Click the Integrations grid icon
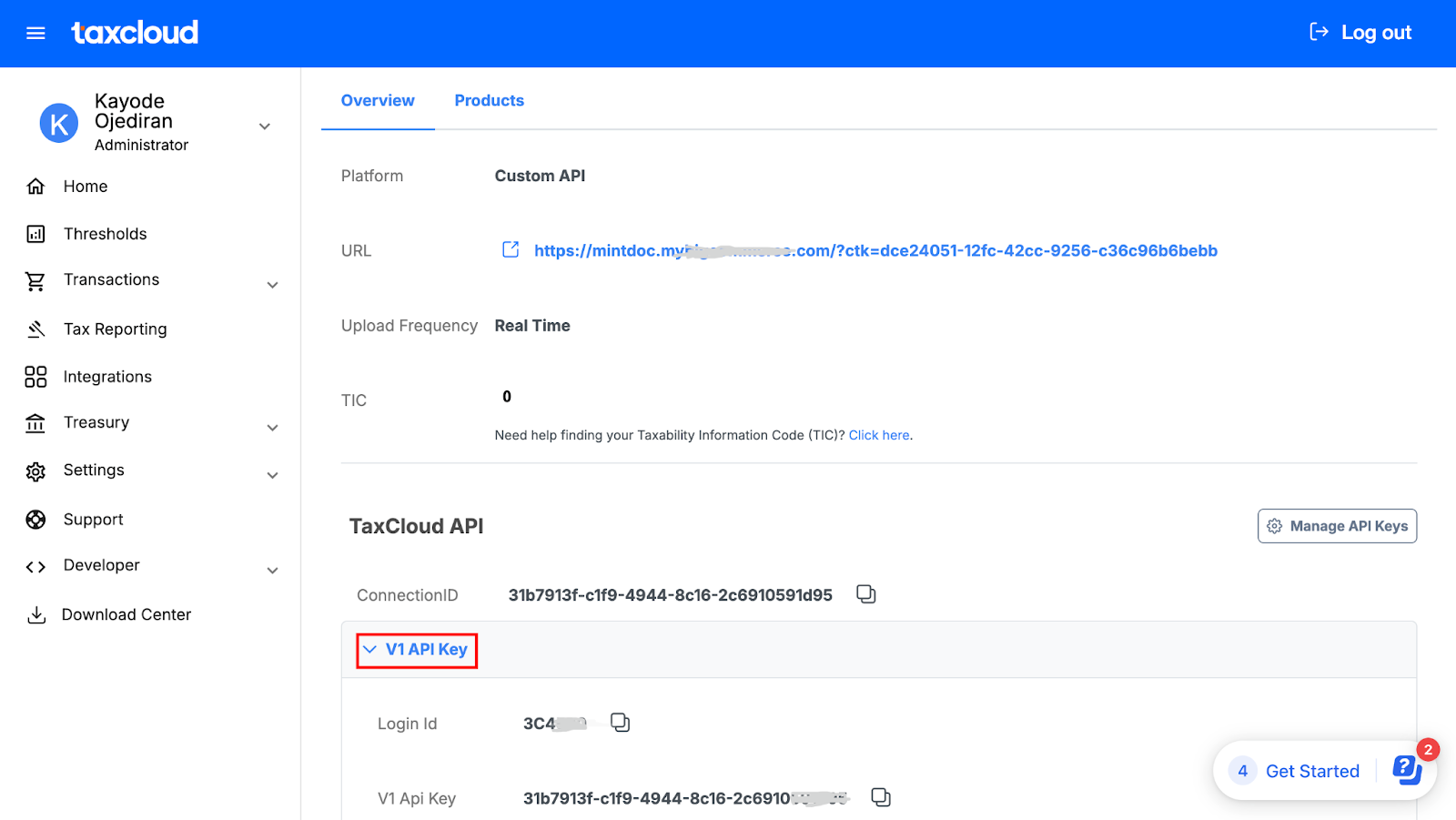The image size is (1456, 820). coord(35,377)
